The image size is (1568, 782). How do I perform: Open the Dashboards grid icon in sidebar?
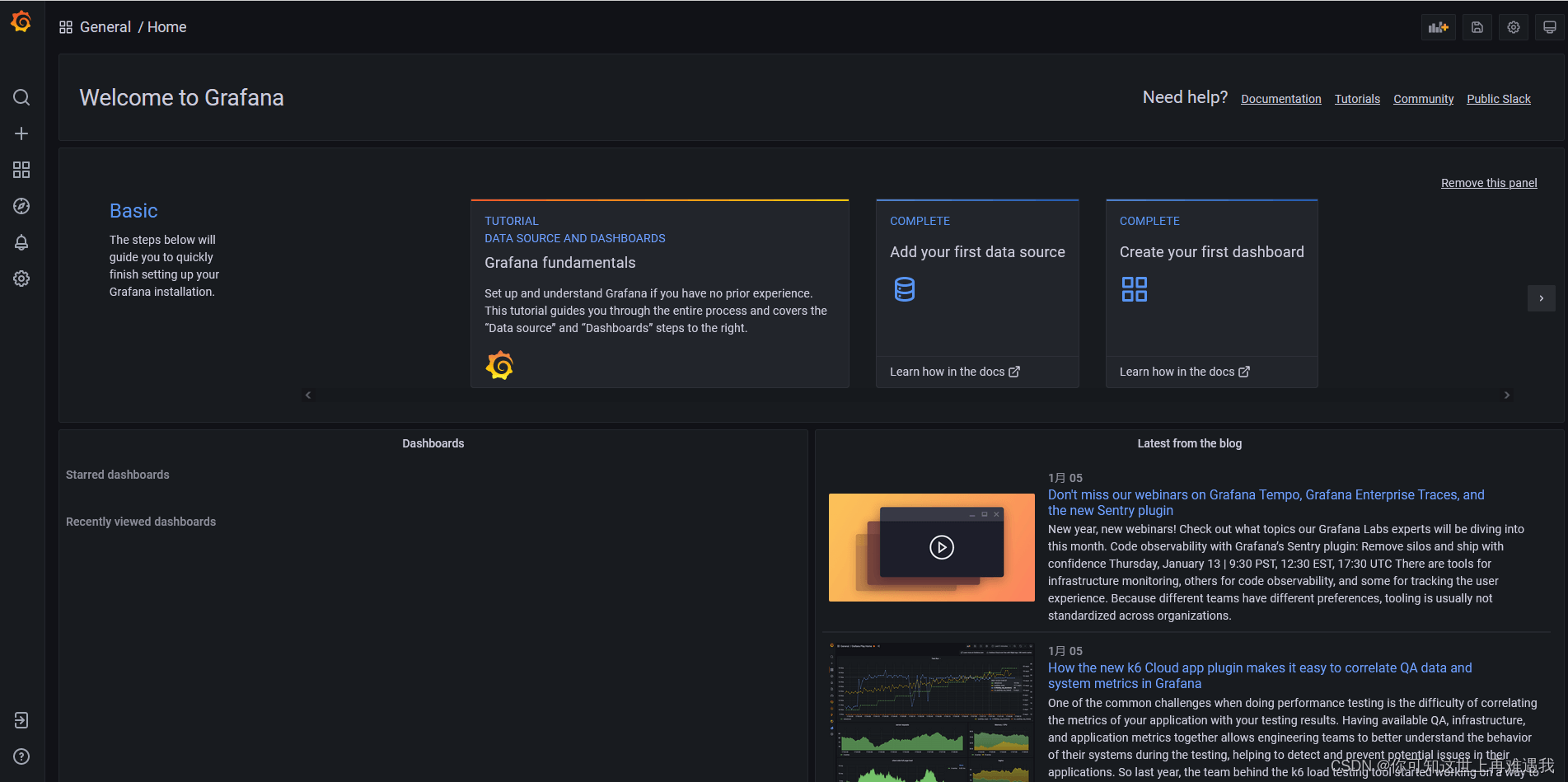point(21,170)
